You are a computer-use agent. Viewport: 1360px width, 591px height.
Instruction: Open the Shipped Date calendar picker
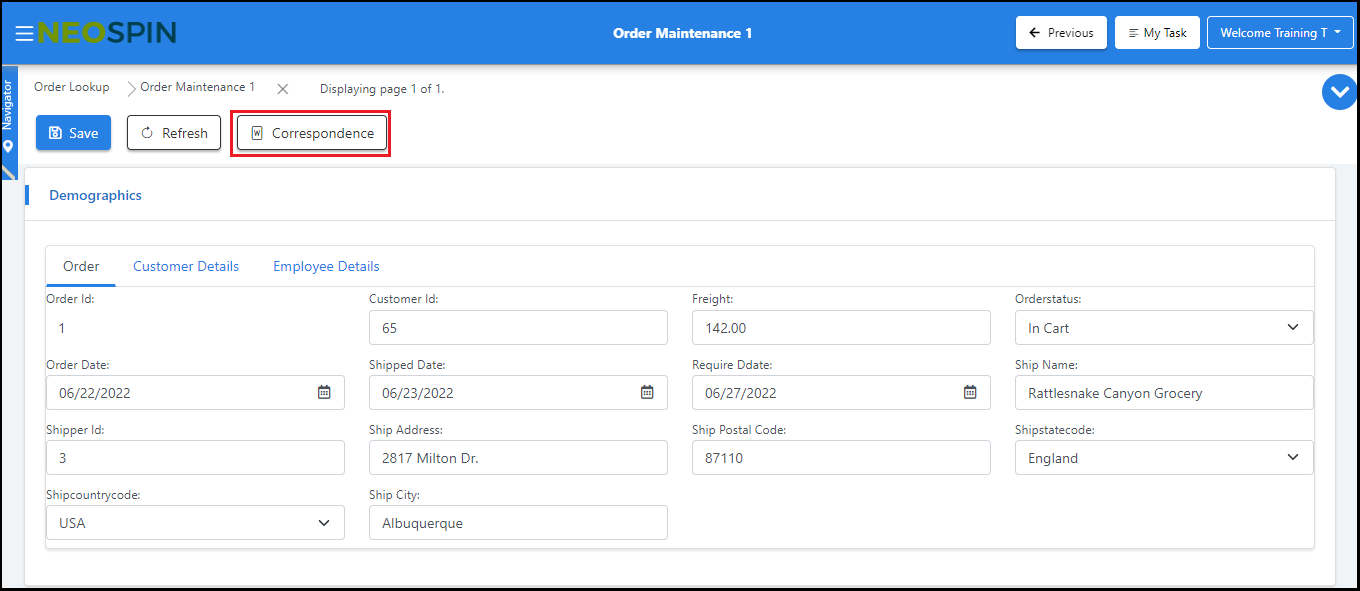click(x=647, y=392)
